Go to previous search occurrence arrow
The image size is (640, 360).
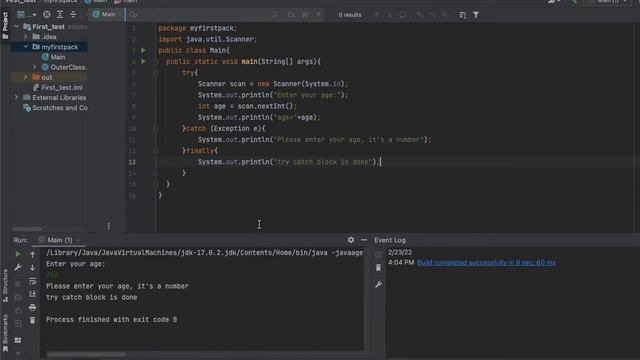[x=376, y=15]
